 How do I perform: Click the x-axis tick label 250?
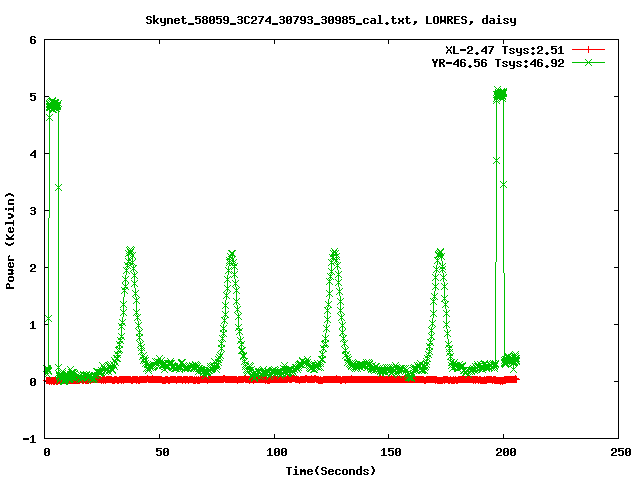pyautogui.click(x=621, y=452)
